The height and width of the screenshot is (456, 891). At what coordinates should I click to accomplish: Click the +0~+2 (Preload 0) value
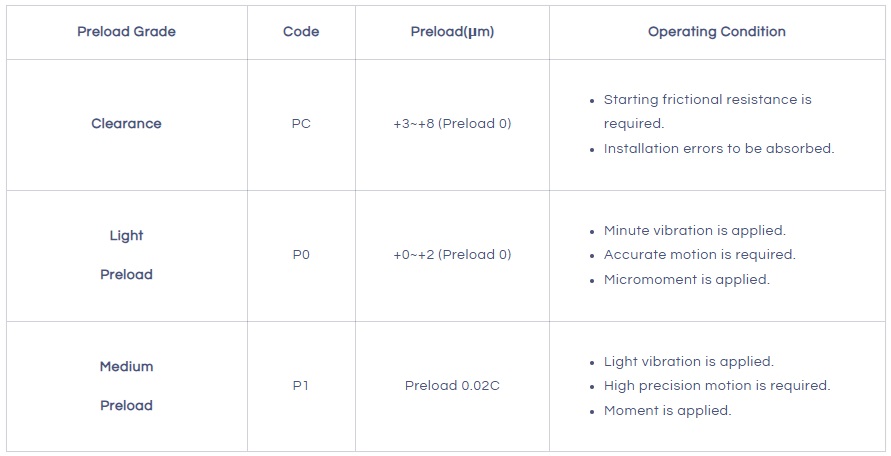[452, 255]
